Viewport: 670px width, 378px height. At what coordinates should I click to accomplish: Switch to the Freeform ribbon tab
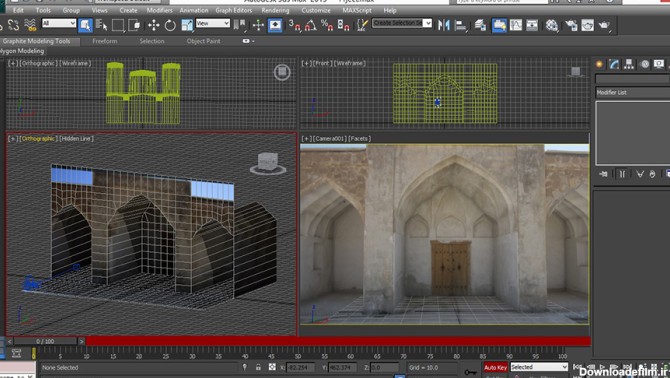(x=105, y=41)
